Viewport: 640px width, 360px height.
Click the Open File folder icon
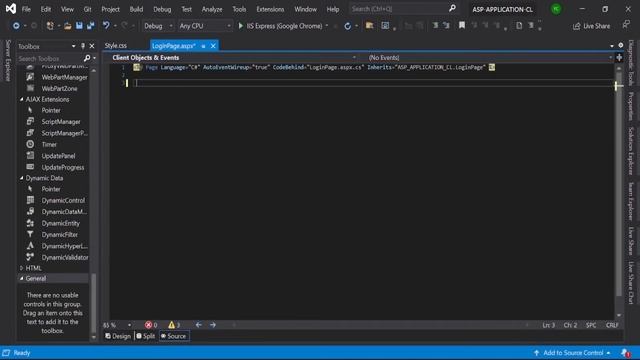click(x=68, y=26)
